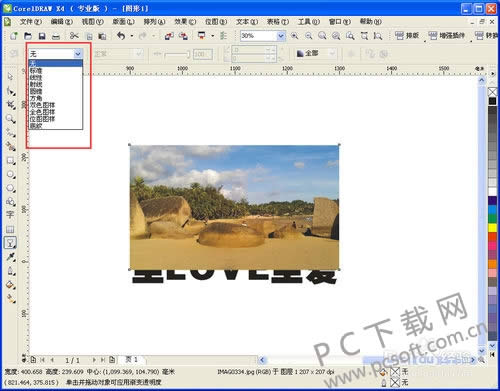
Task: Expand the color palette flyout arrow
Action: [493, 73]
